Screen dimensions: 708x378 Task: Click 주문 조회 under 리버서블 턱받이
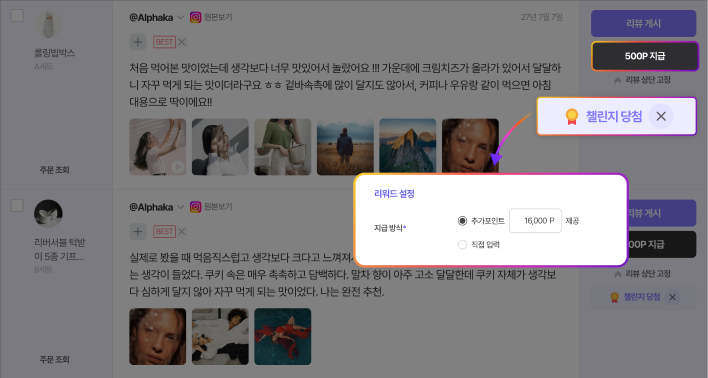point(55,359)
